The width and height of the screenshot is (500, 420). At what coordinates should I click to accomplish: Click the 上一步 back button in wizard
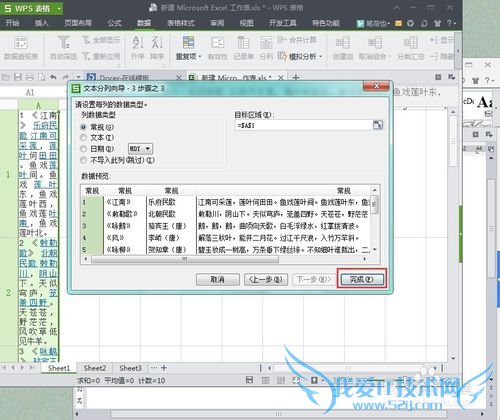(x=266, y=279)
